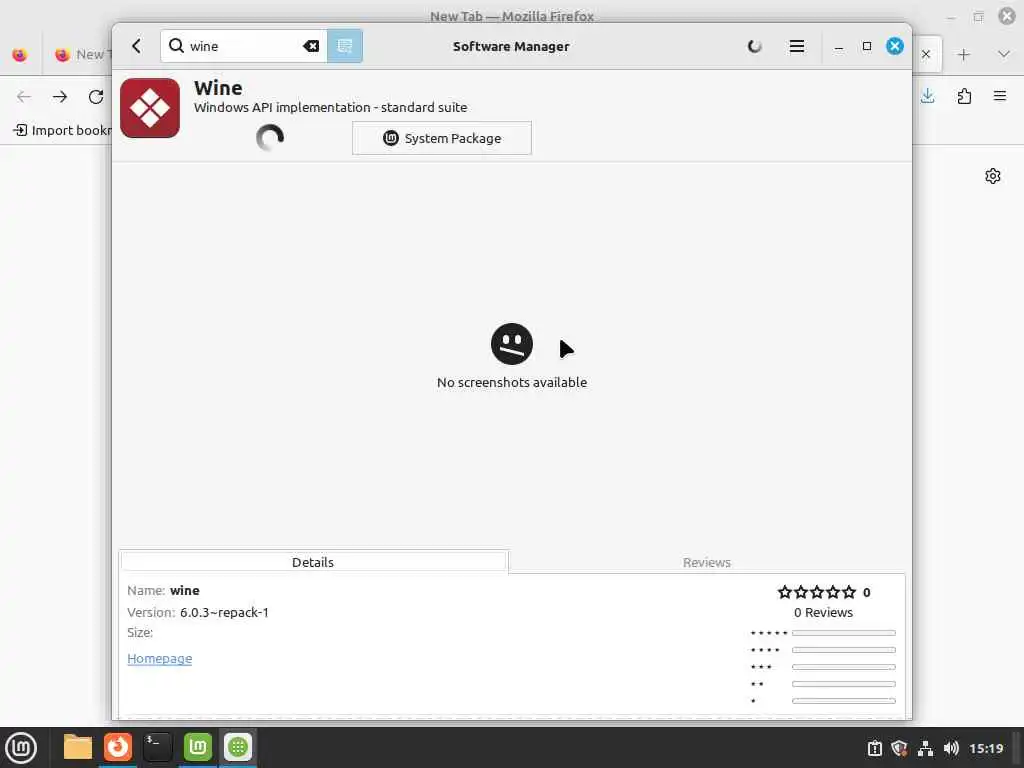Open the Linux Mint start menu
Viewport: 1024px width, 768px height.
(21, 748)
